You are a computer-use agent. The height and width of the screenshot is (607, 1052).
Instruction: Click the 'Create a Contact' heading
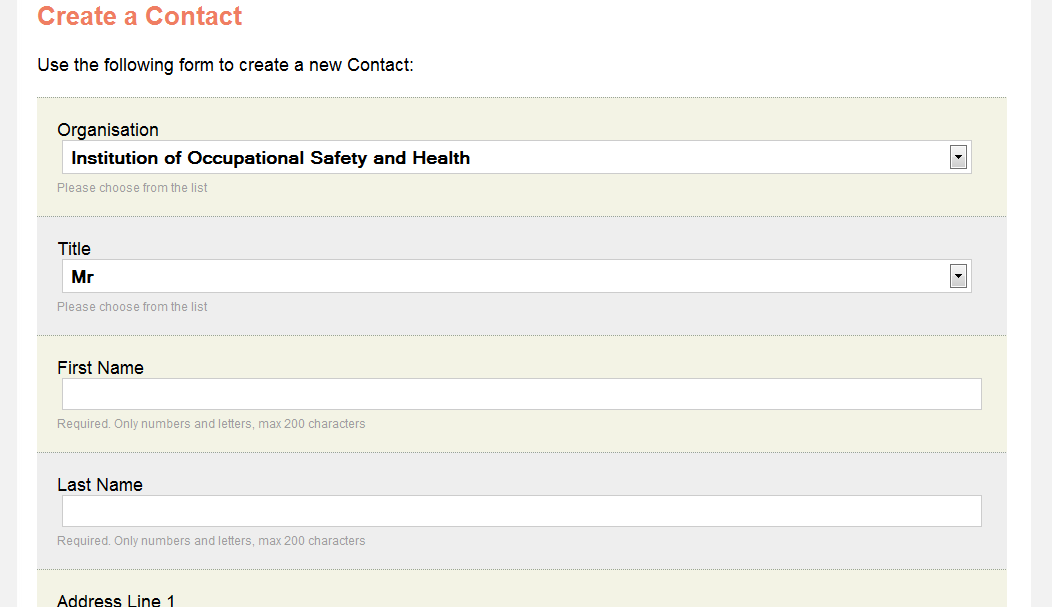click(140, 17)
